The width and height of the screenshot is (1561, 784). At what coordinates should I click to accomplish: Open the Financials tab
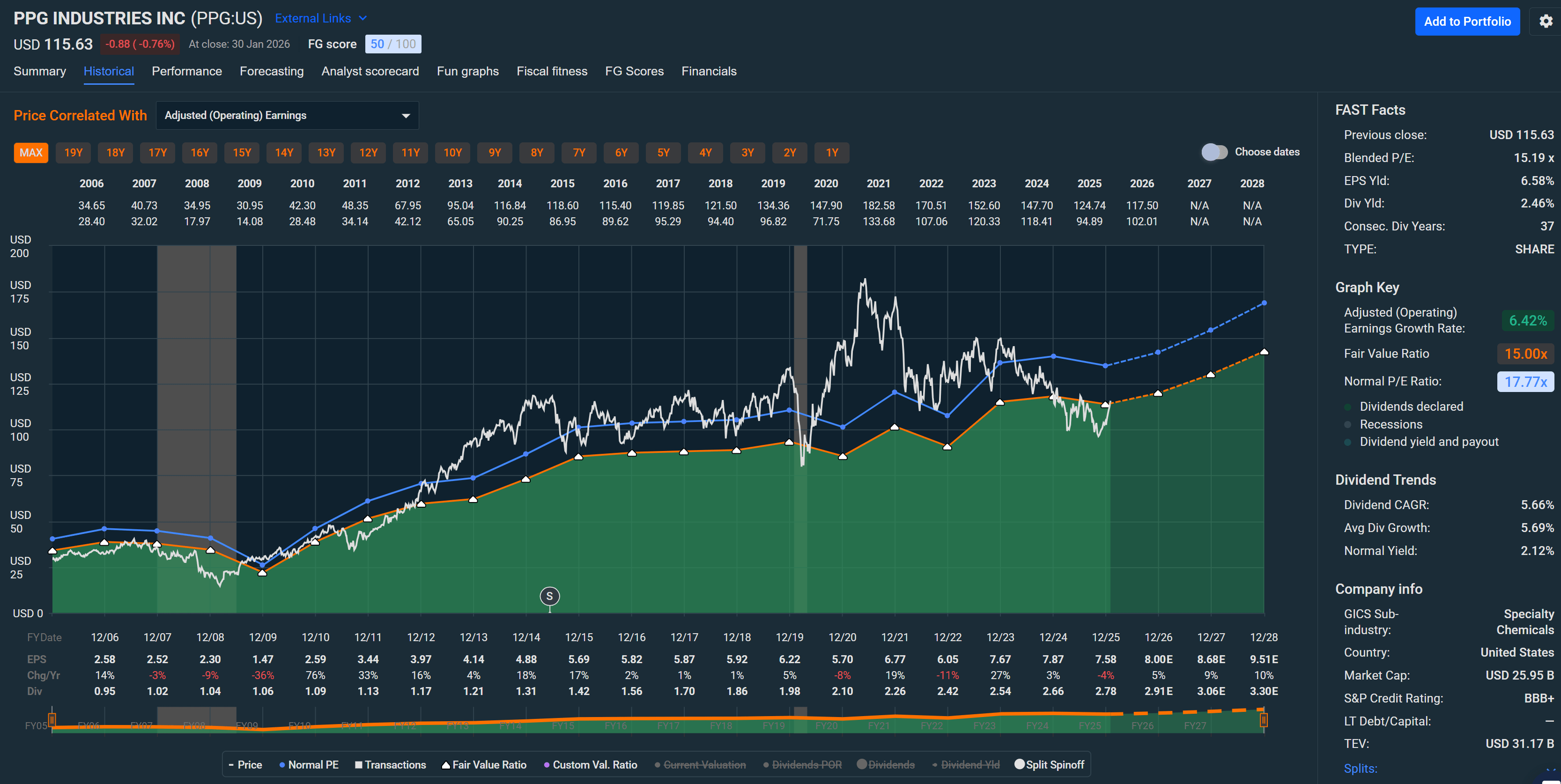pos(709,71)
